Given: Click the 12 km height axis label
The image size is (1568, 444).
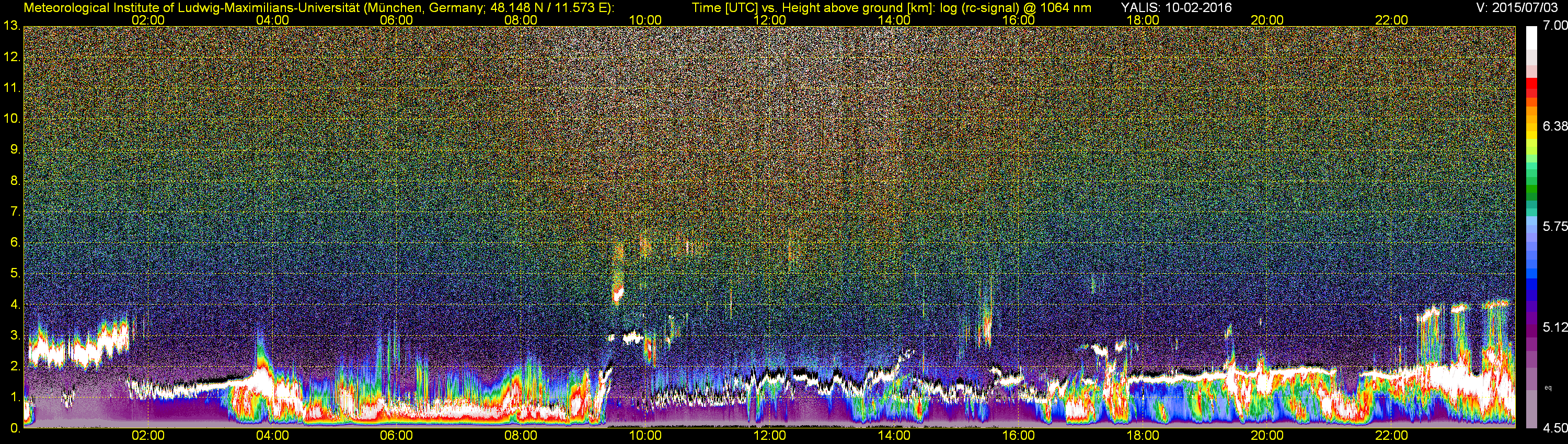Looking at the screenshot, I should (x=11, y=56).
